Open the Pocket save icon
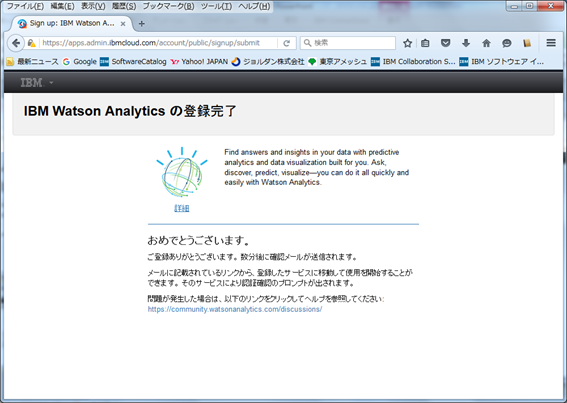 pos(446,43)
